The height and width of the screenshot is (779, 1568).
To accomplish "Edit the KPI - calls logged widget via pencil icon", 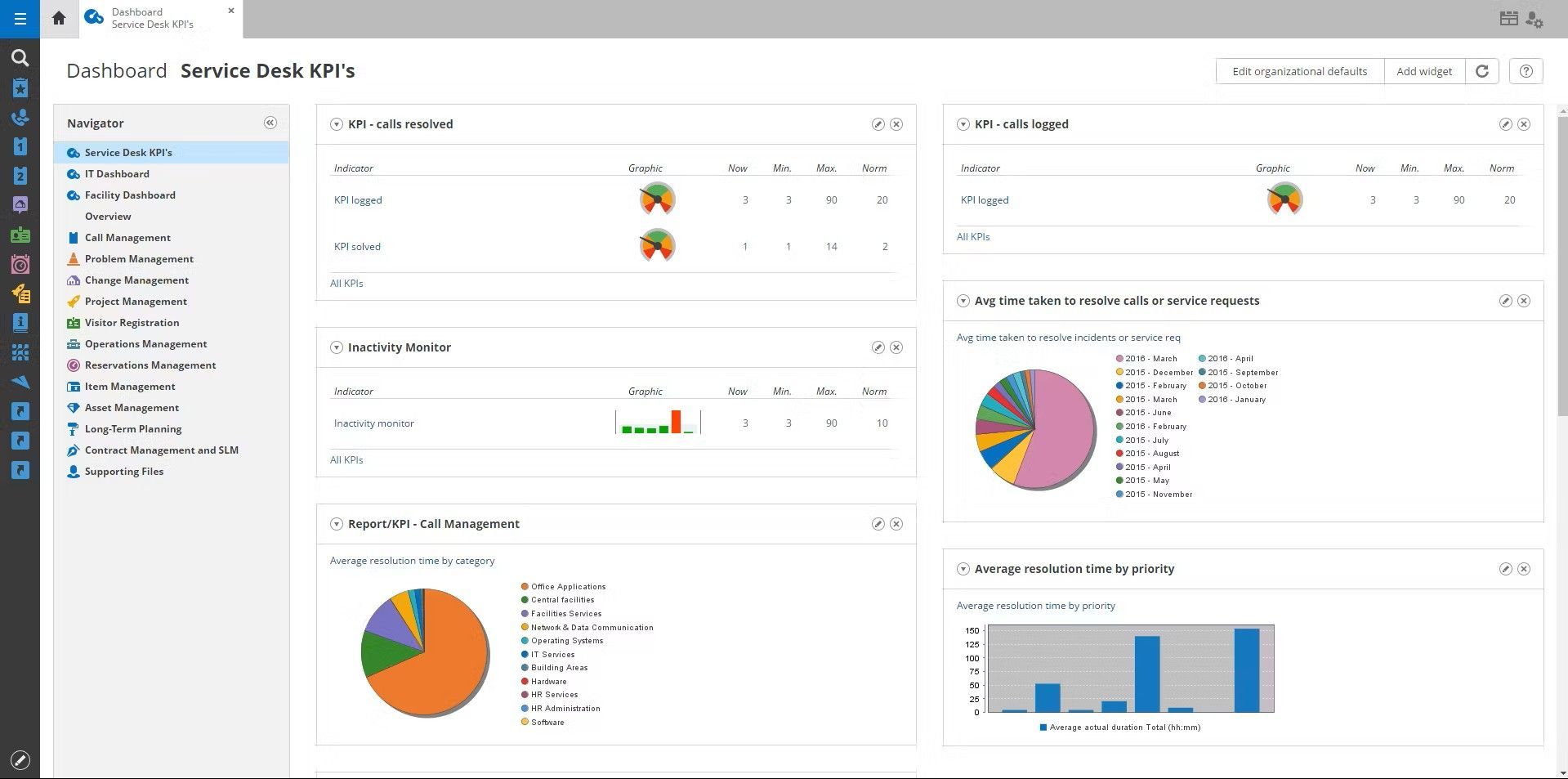I will tap(1505, 123).
